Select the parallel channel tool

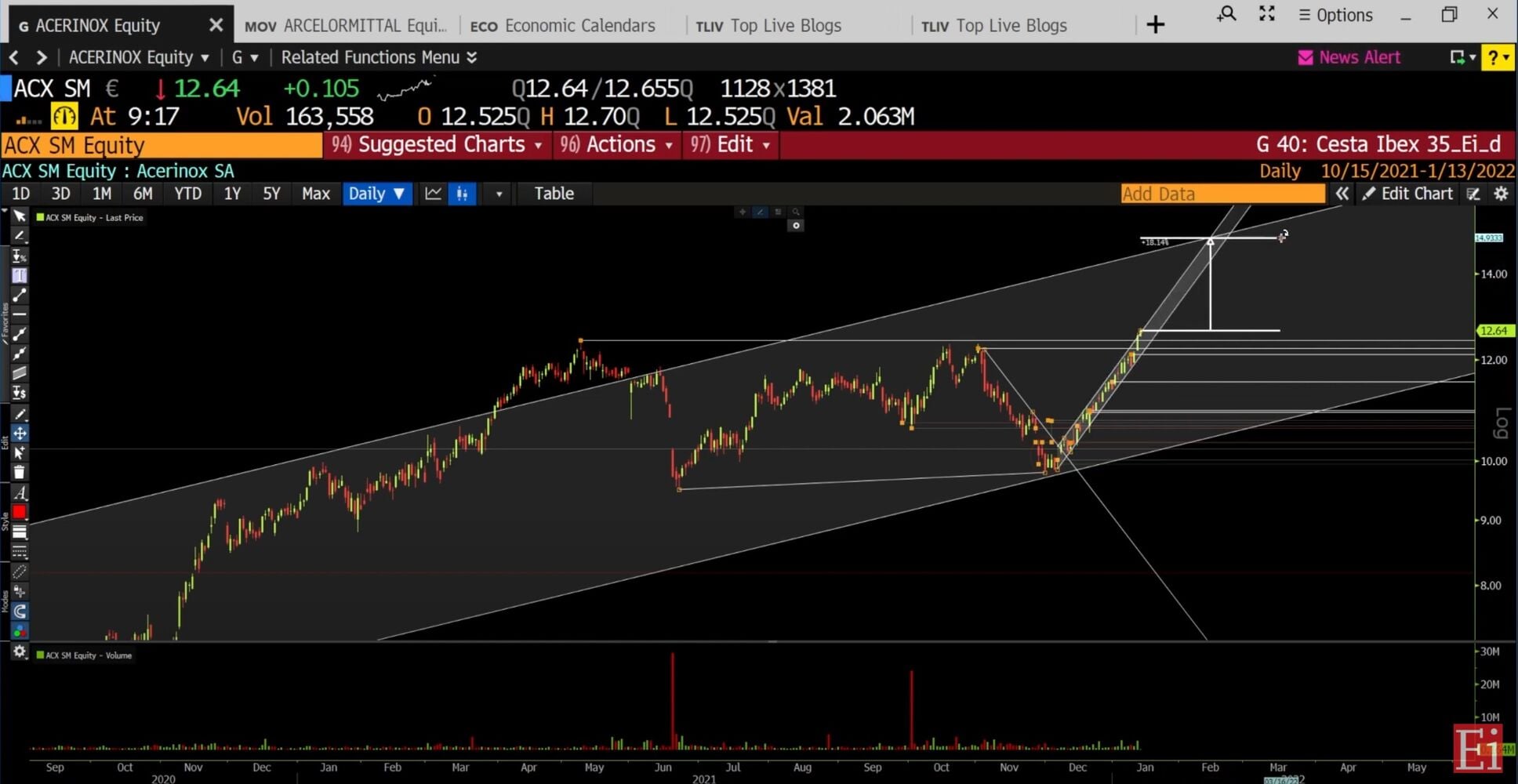[x=20, y=373]
